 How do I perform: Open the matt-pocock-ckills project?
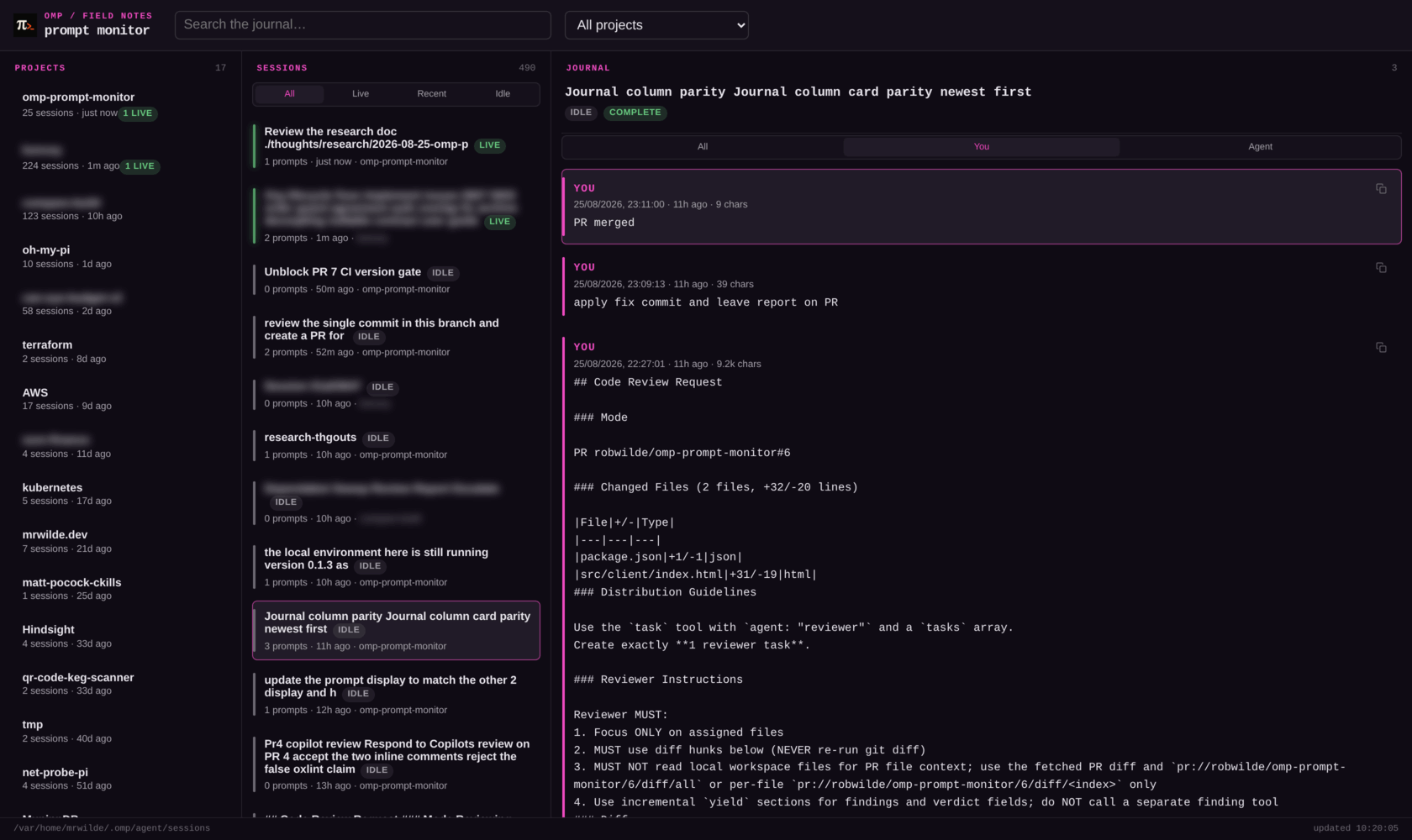[x=121, y=589]
